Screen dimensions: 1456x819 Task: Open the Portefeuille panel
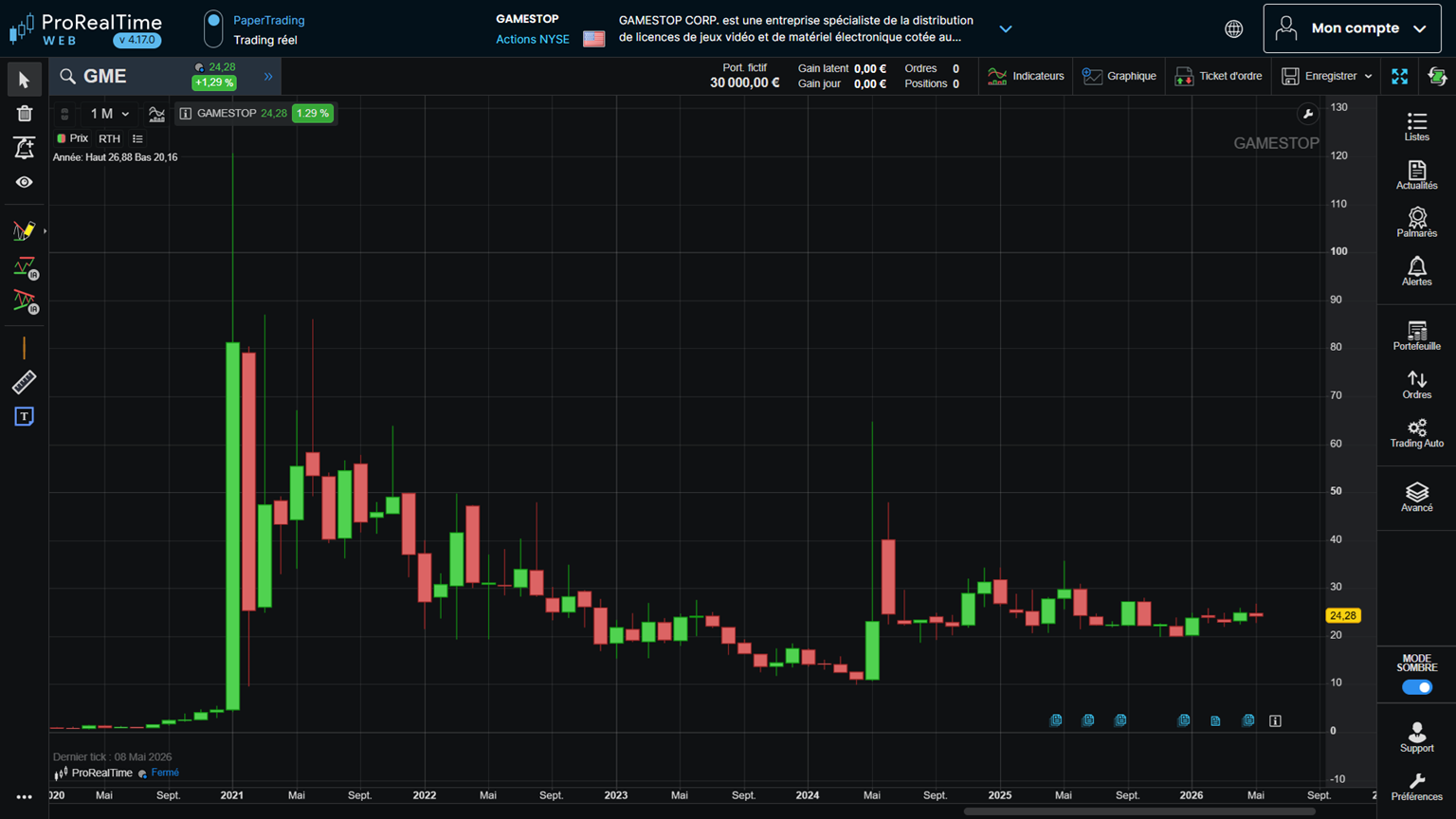click(x=1416, y=336)
